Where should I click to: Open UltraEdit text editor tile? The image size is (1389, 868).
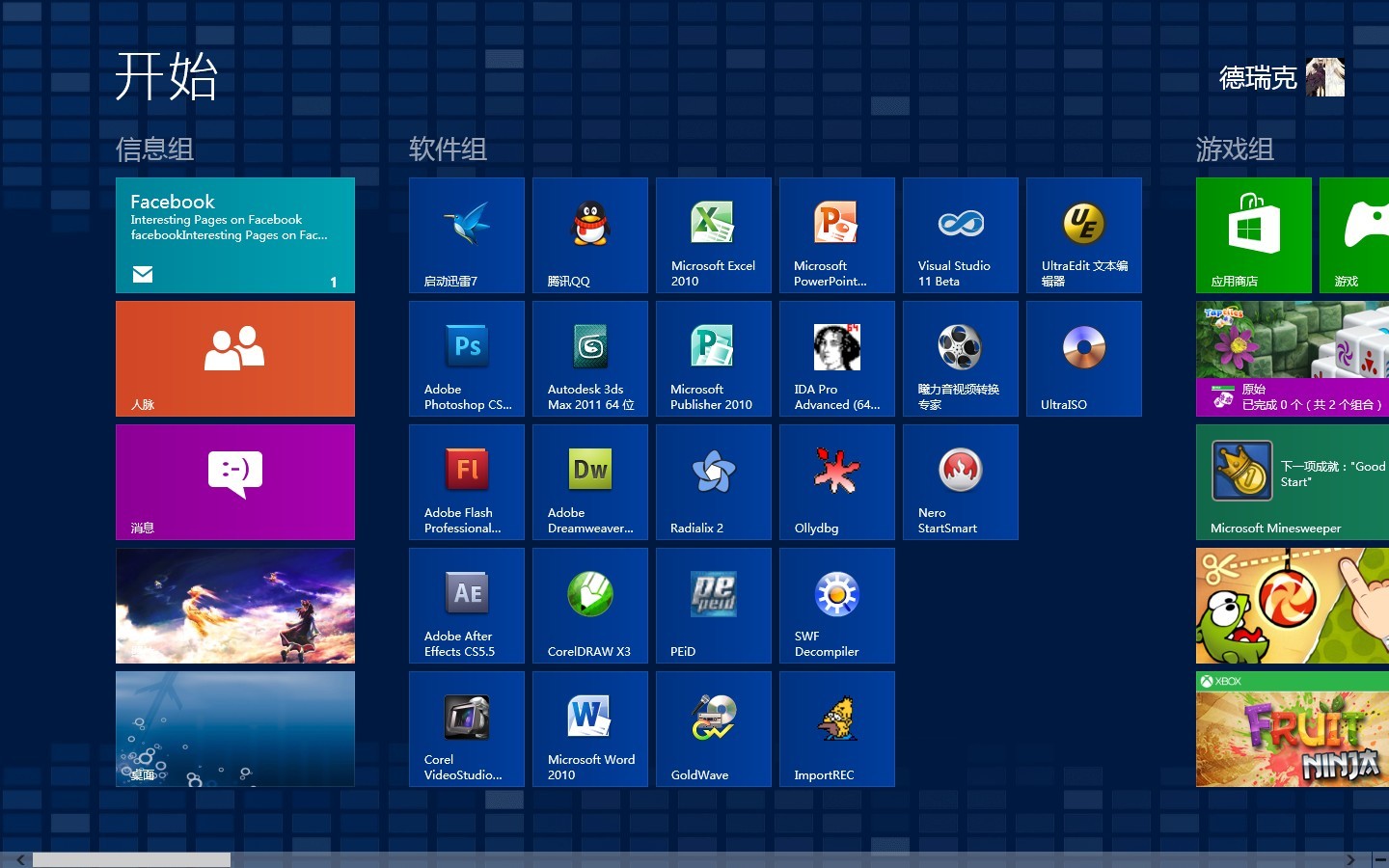[x=1084, y=235]
